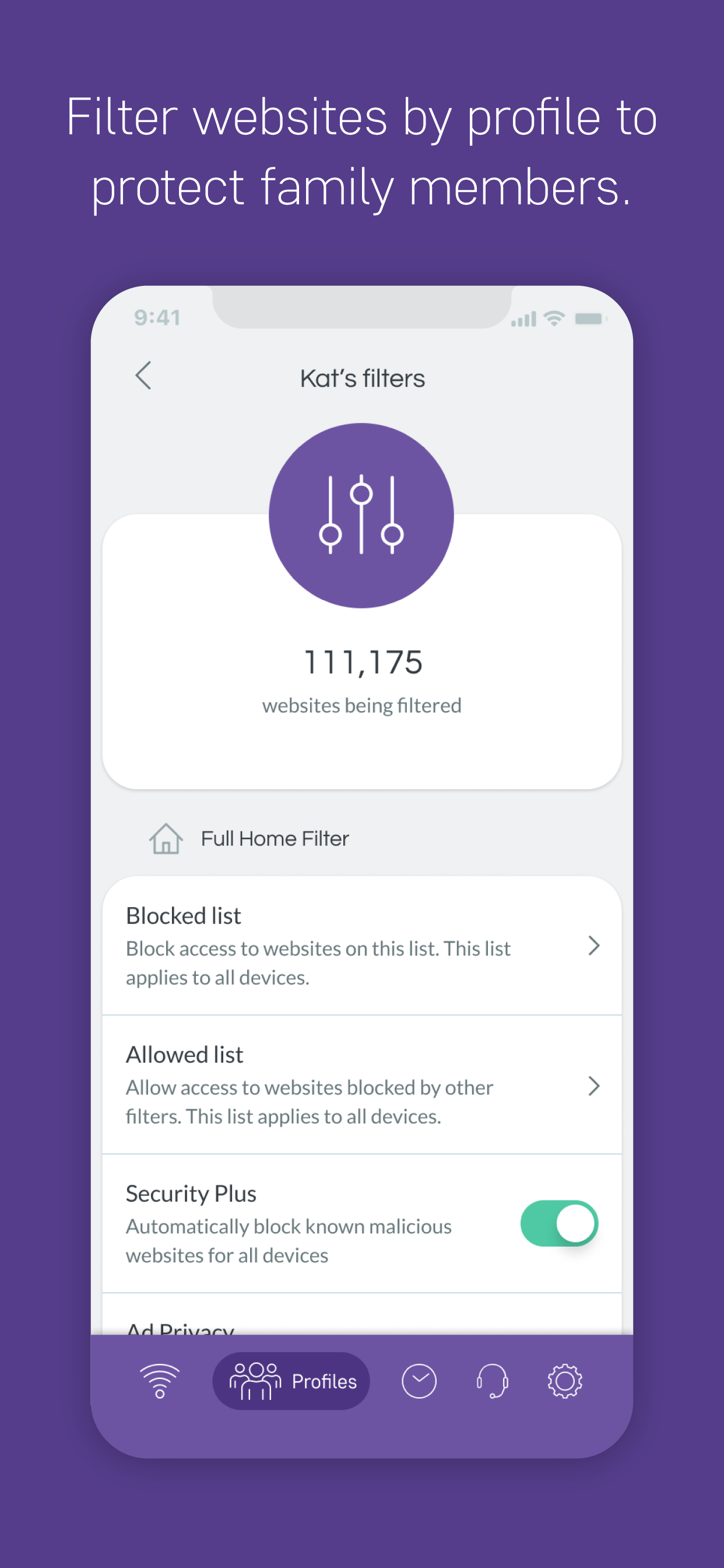724x1568 pixels.
Task: Open the settings gear icon
Action: [565, 1381]
